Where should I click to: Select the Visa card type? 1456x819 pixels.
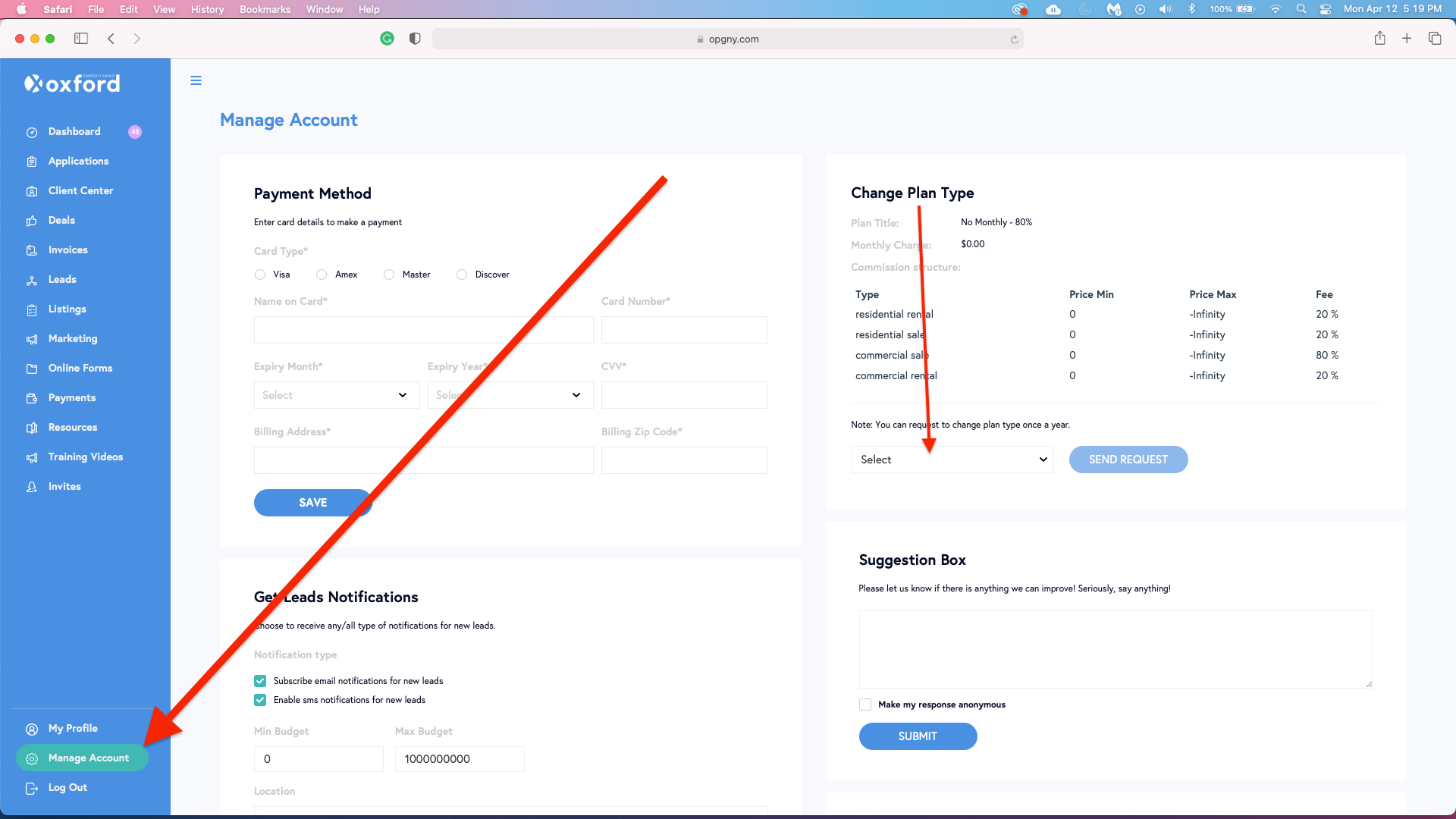tap(260, 275)
